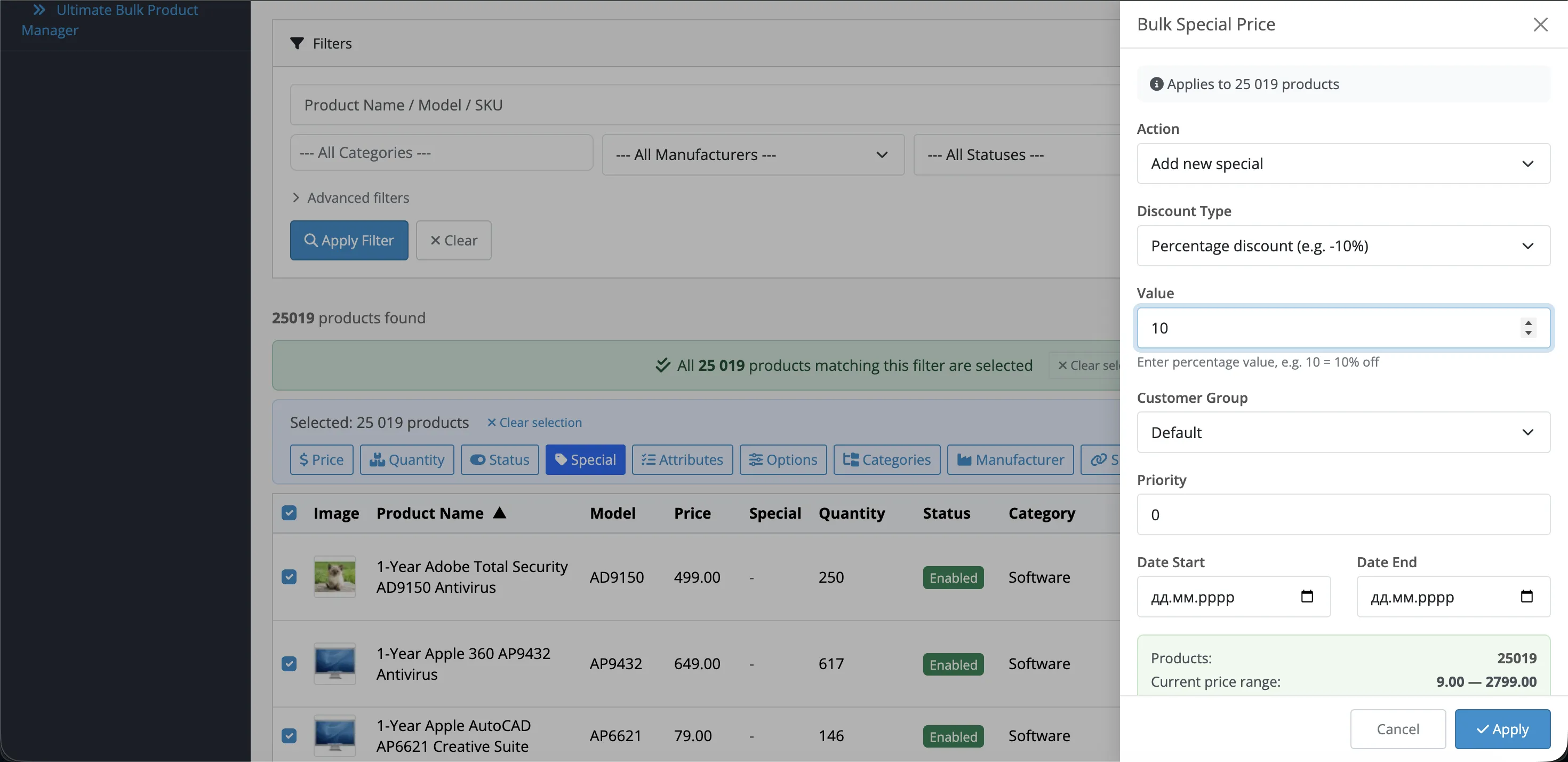
Task: Uncheck the AP9432 product row checkbox
Action: [x=289, y=663]
